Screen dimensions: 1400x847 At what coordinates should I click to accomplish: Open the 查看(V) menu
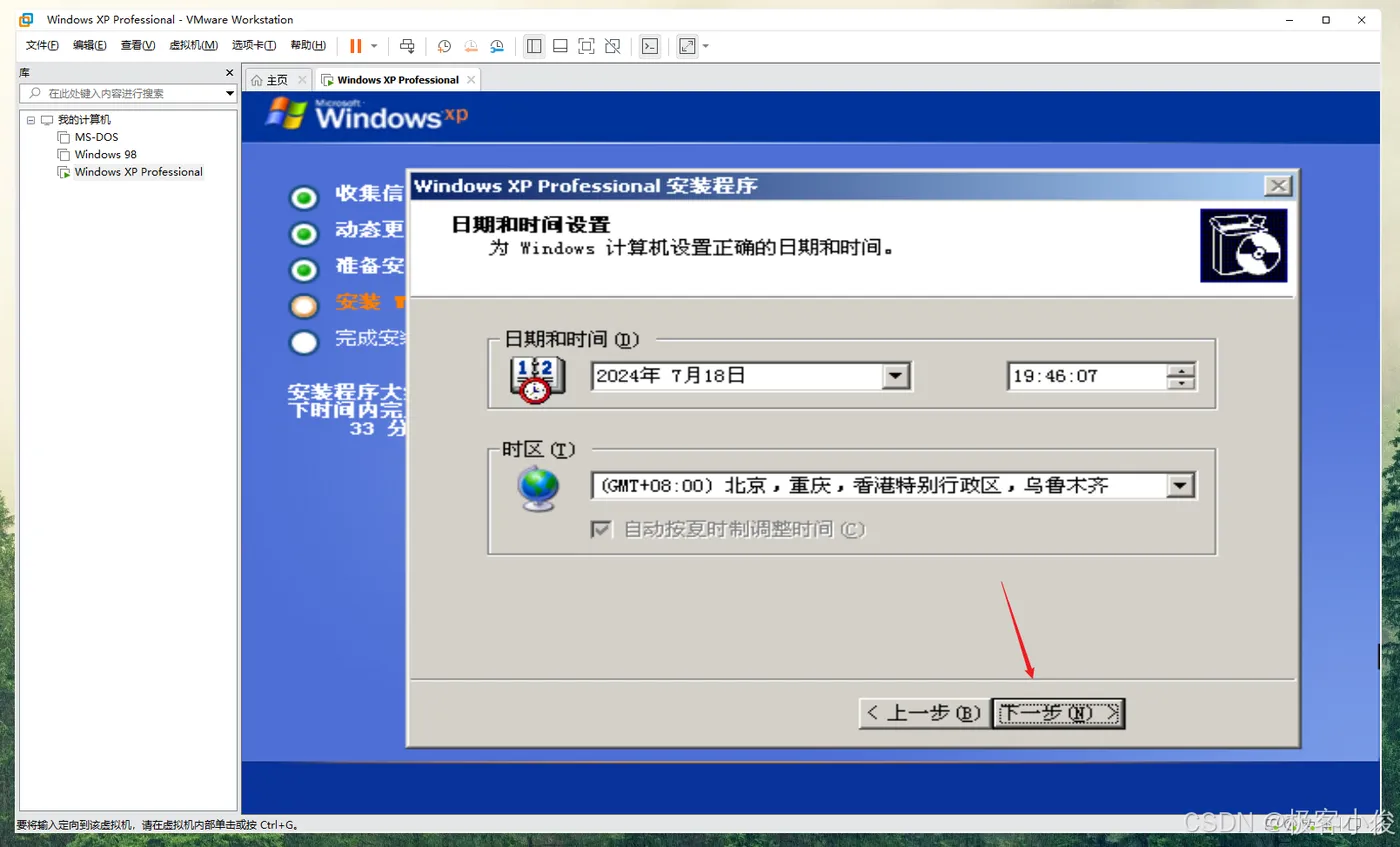pos(138,46)
